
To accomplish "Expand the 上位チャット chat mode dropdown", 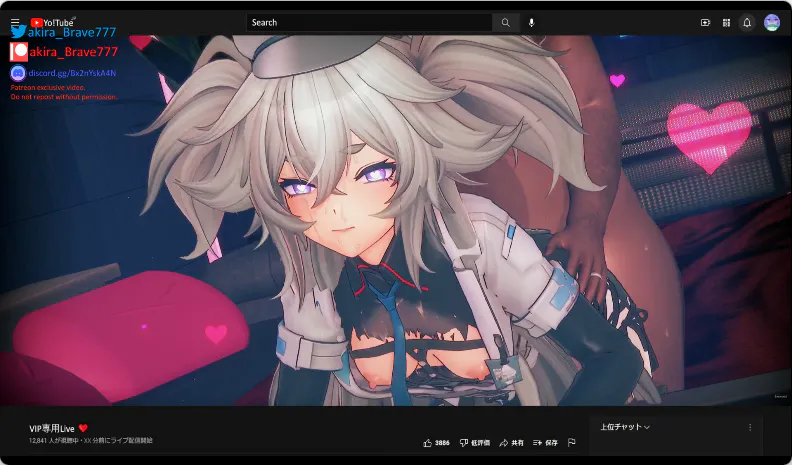I will 625,427.
